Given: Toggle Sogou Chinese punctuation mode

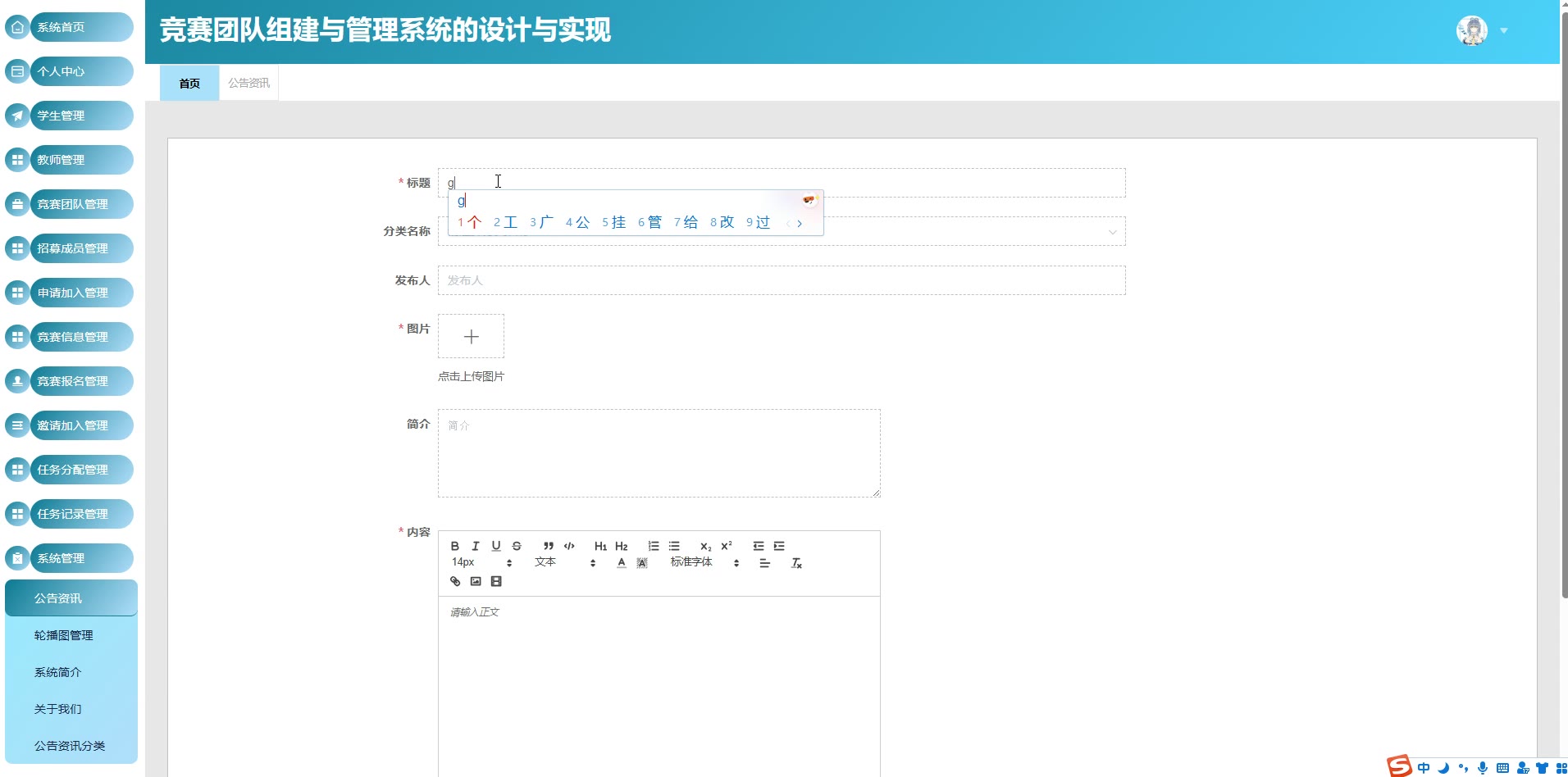Looking at the screenshot, I should point(1463,768).
